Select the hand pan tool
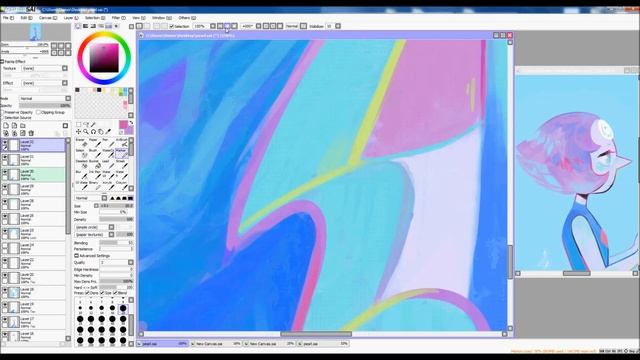Viewport: 640px width, 360px height. [x=101, y=132]
